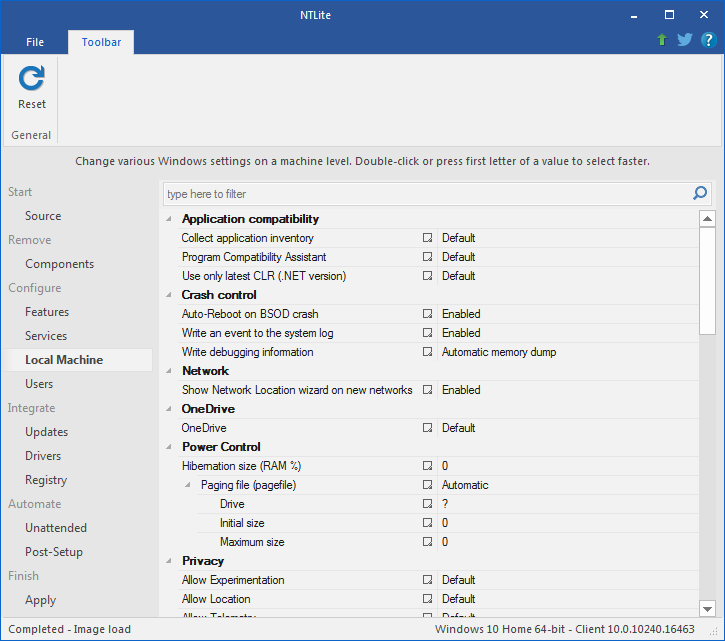The width and height of the screenshot is (725, 641).
Task: Click the 'type here to filter' field
Action: [x=428, y=194]
